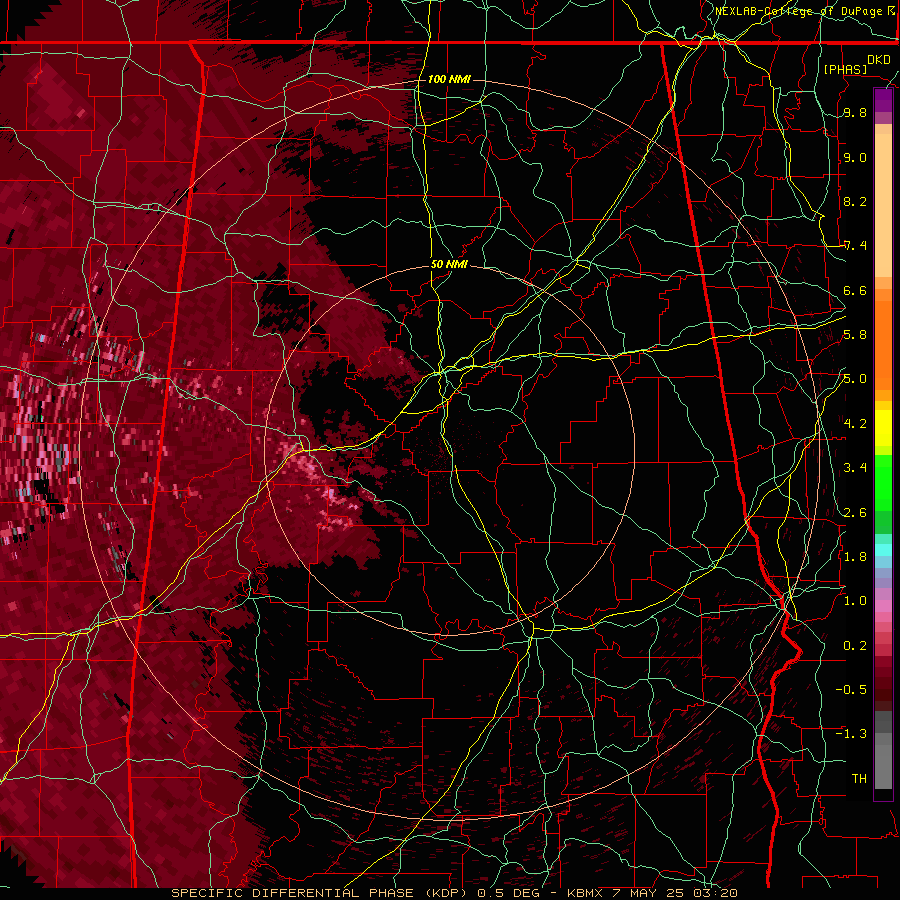Select the 9.8 value on the color scale
This screenshot has width=900, height=900.
855,112
